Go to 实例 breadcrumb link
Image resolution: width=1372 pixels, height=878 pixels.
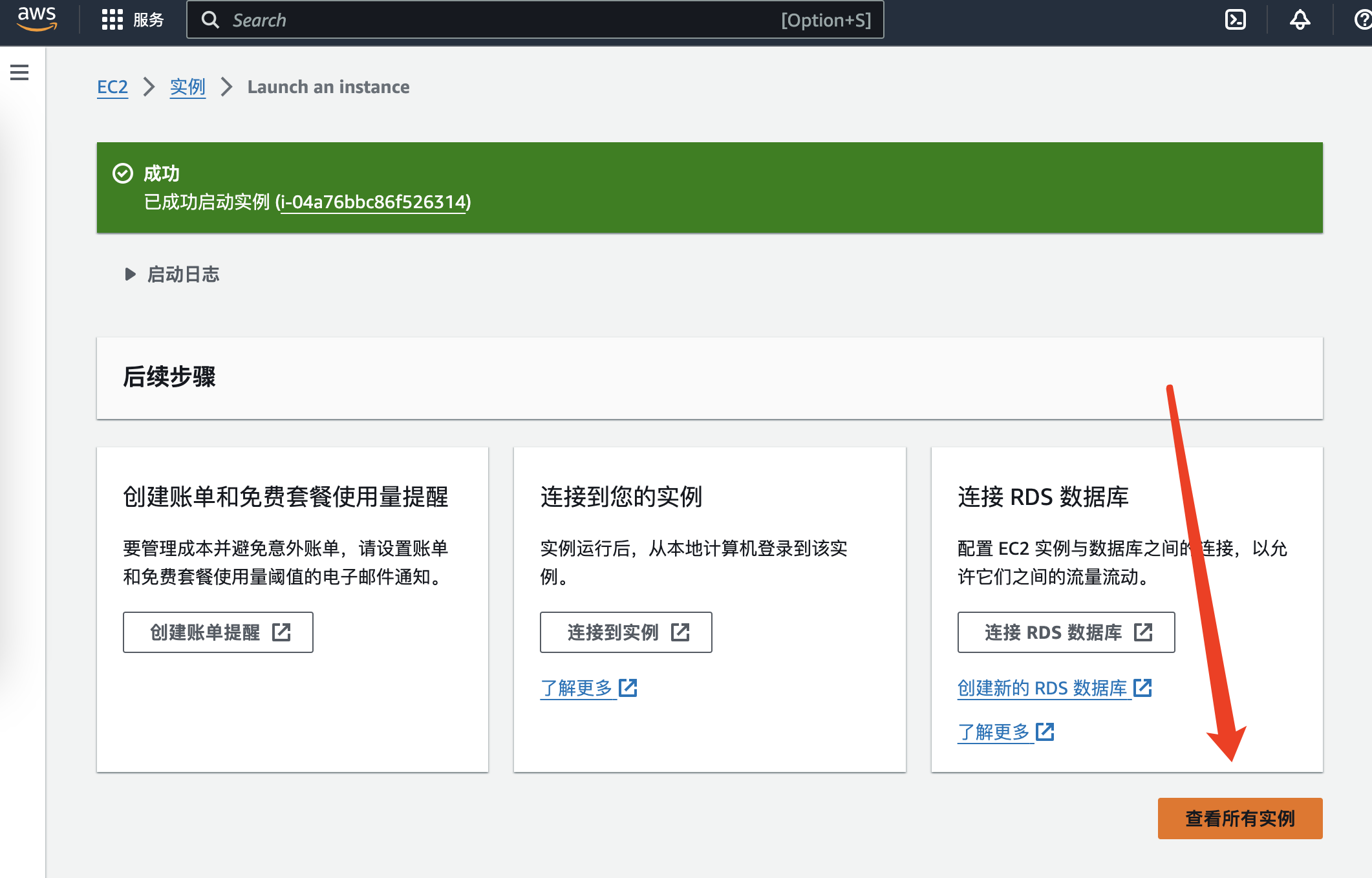188,87
